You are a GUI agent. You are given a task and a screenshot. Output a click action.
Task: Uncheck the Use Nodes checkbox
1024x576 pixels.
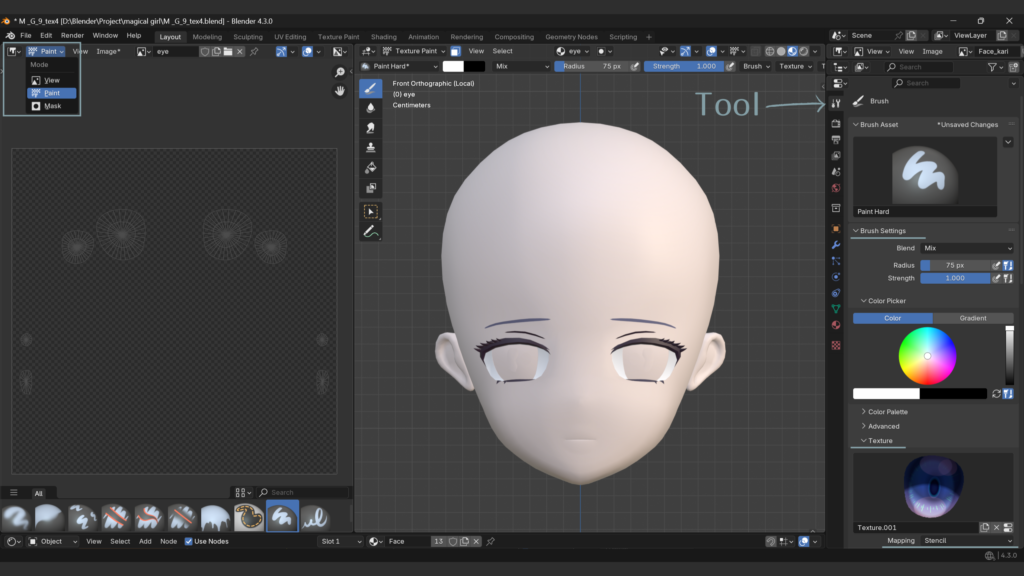pyautogui.click(x=188, y=541)
